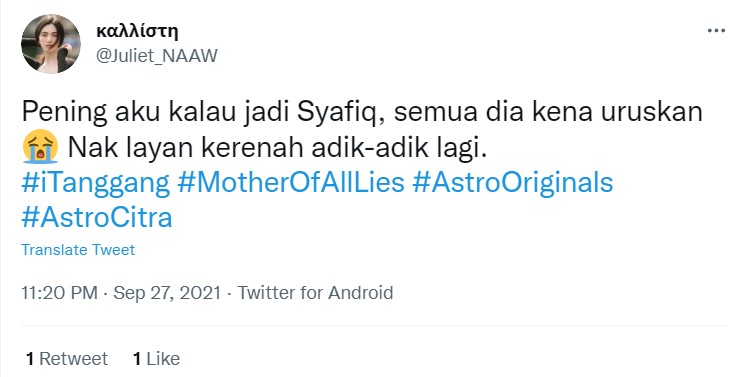Follow the #MotherOfAllLies hashtag link
The width and height of the screenshot is (740, 377).
(x=291, y=183)
